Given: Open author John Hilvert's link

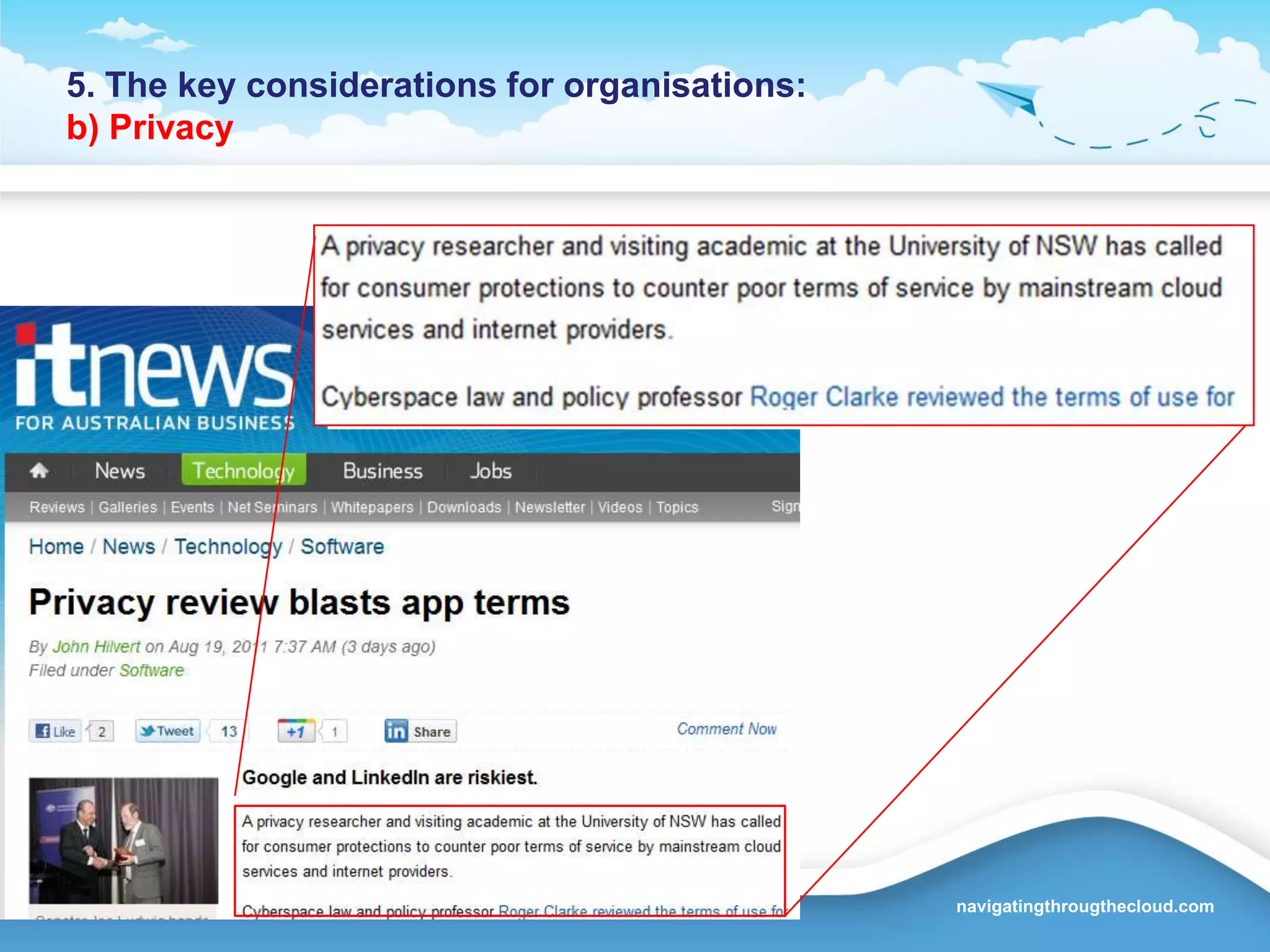Looking at the screenshot, I should click(x=96, y=647).
